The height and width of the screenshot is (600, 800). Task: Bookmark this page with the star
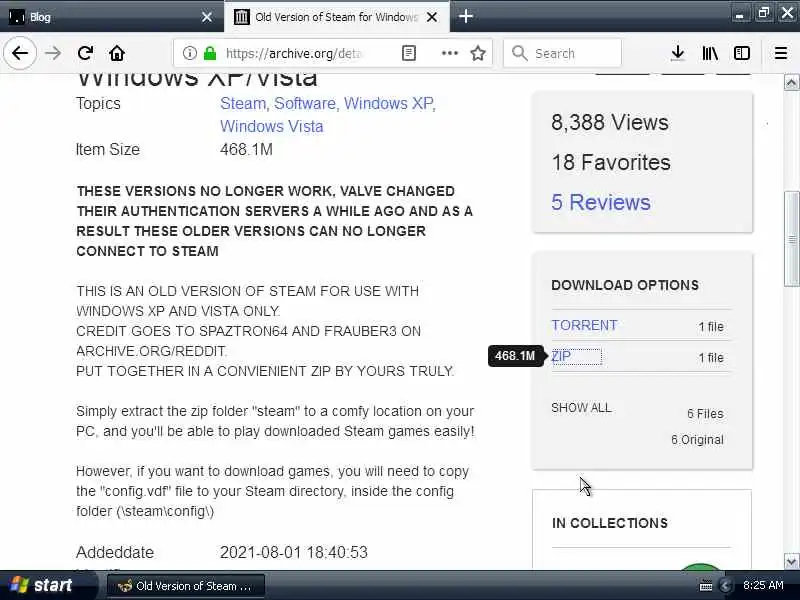(x=478, y=53)
